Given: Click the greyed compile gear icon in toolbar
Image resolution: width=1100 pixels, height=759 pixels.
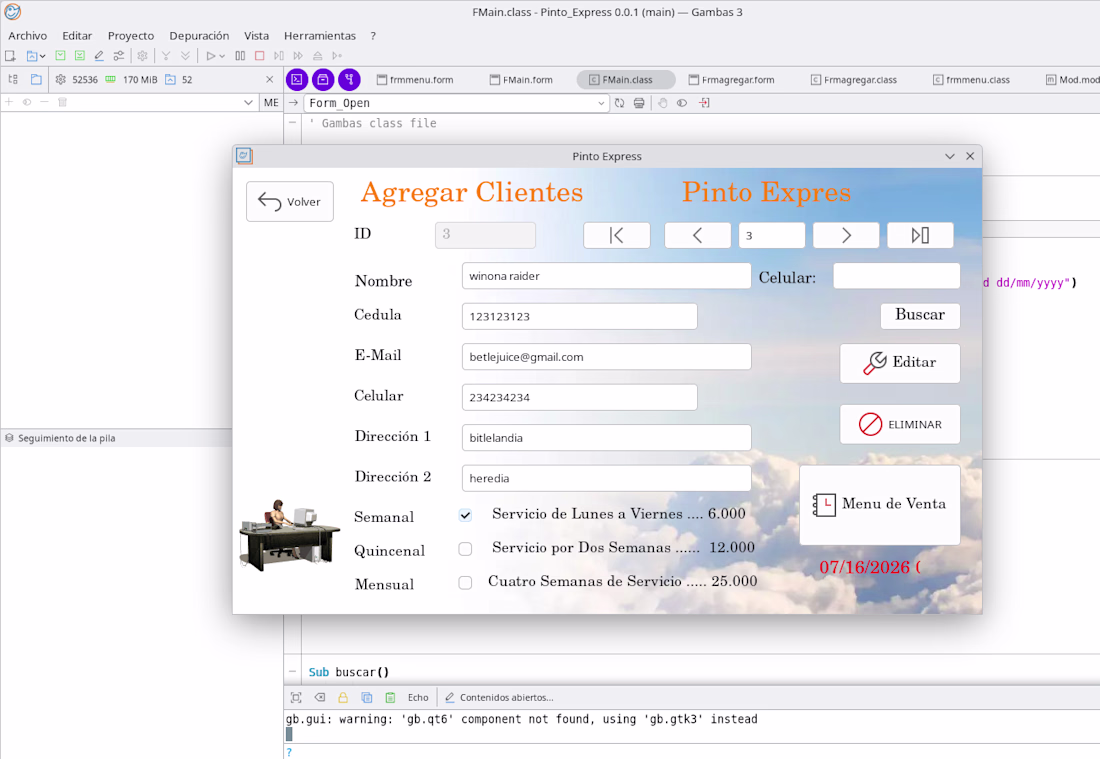Looking at the screenshot, I should tap(142, 55).
